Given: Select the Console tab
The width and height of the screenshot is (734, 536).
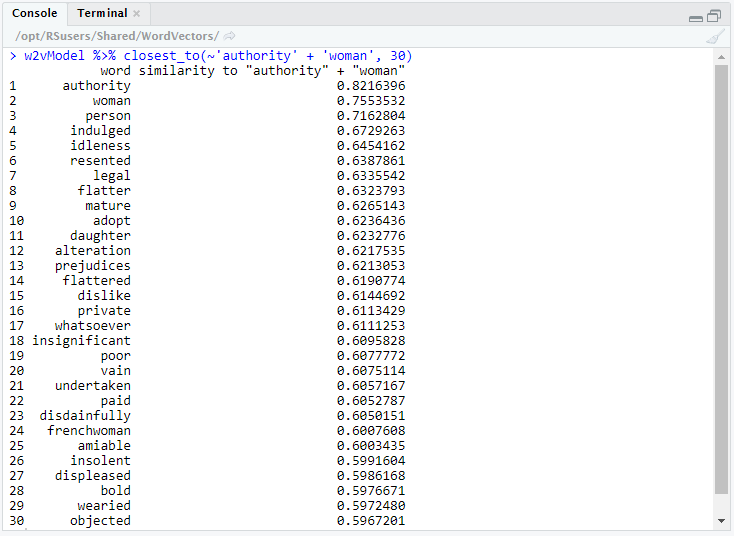Looking at the screenshot, I should pyautogui.click(x=34, y=14).
